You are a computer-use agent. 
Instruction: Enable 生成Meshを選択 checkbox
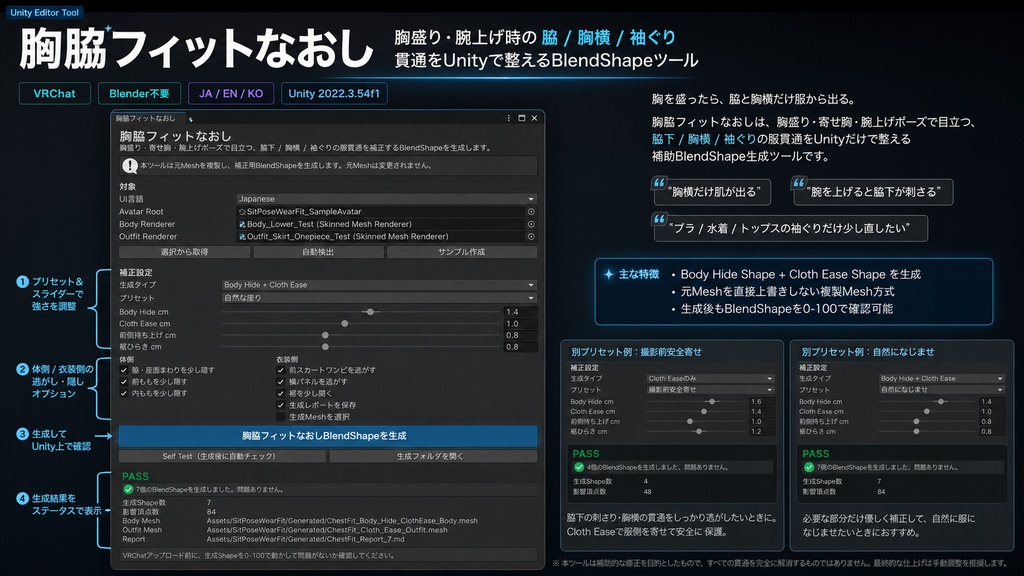pyautogui.click(x=281, y=417)
